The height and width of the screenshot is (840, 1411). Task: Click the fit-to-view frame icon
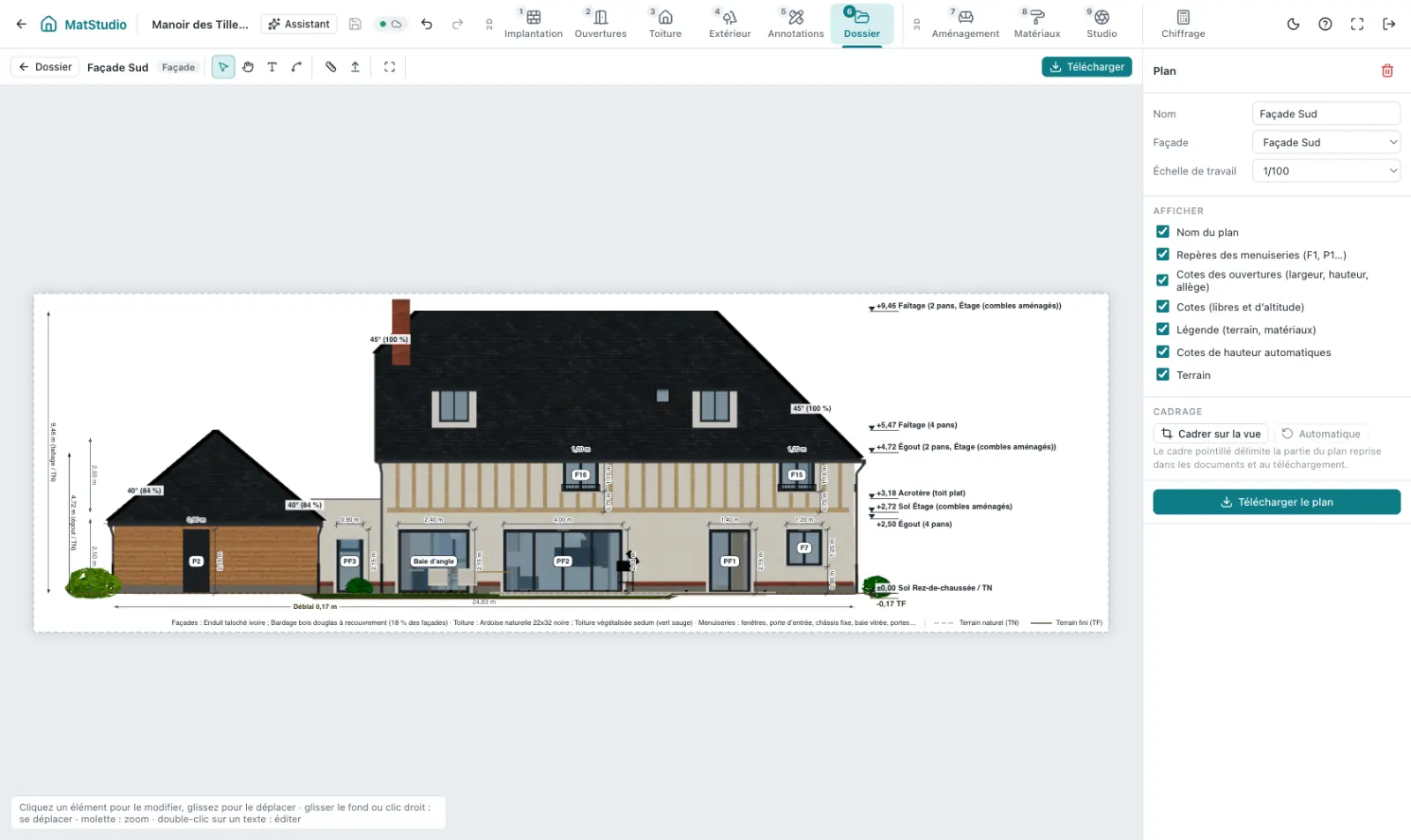390,67
